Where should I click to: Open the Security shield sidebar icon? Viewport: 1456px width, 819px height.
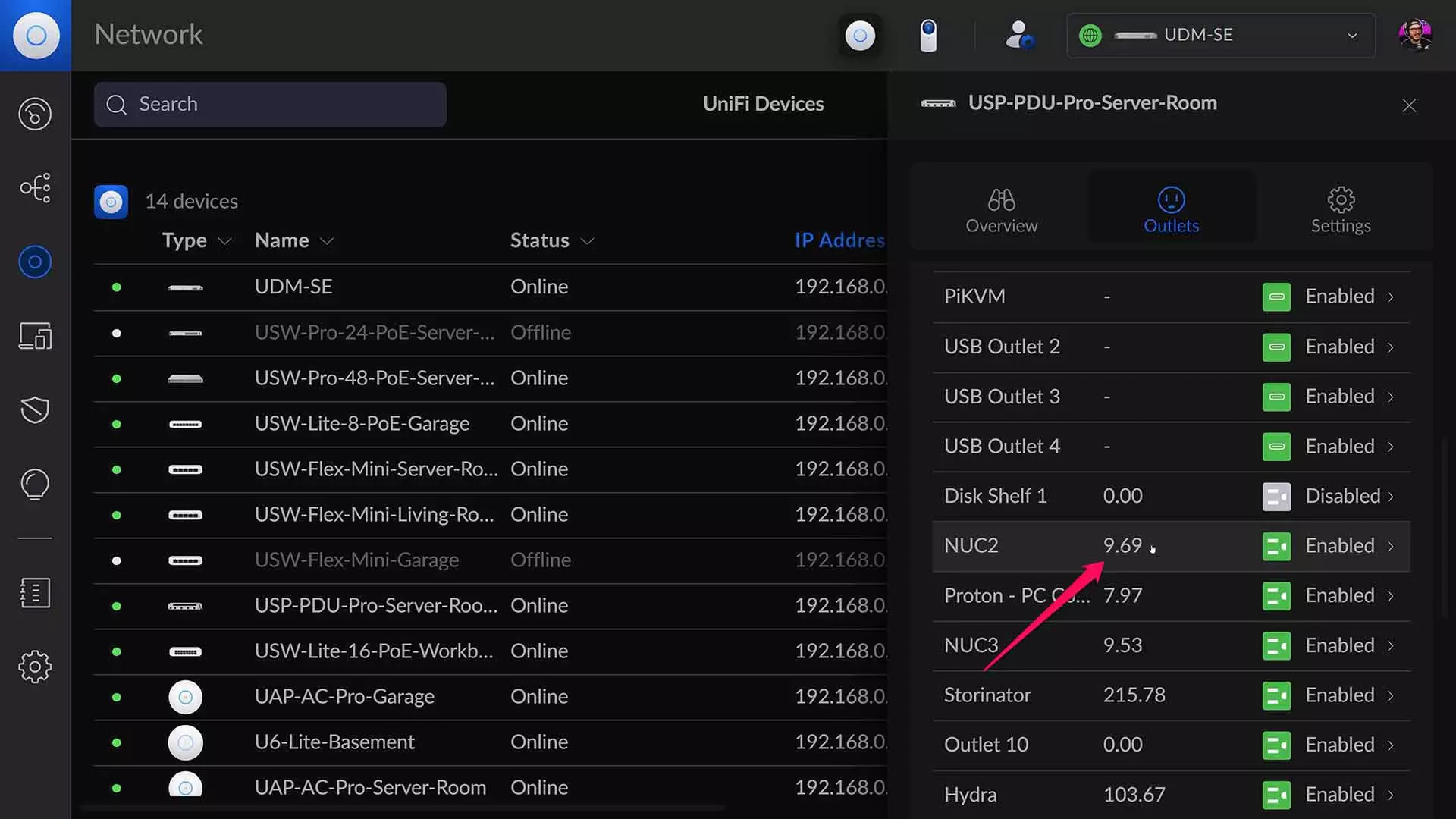pos(35,409)
